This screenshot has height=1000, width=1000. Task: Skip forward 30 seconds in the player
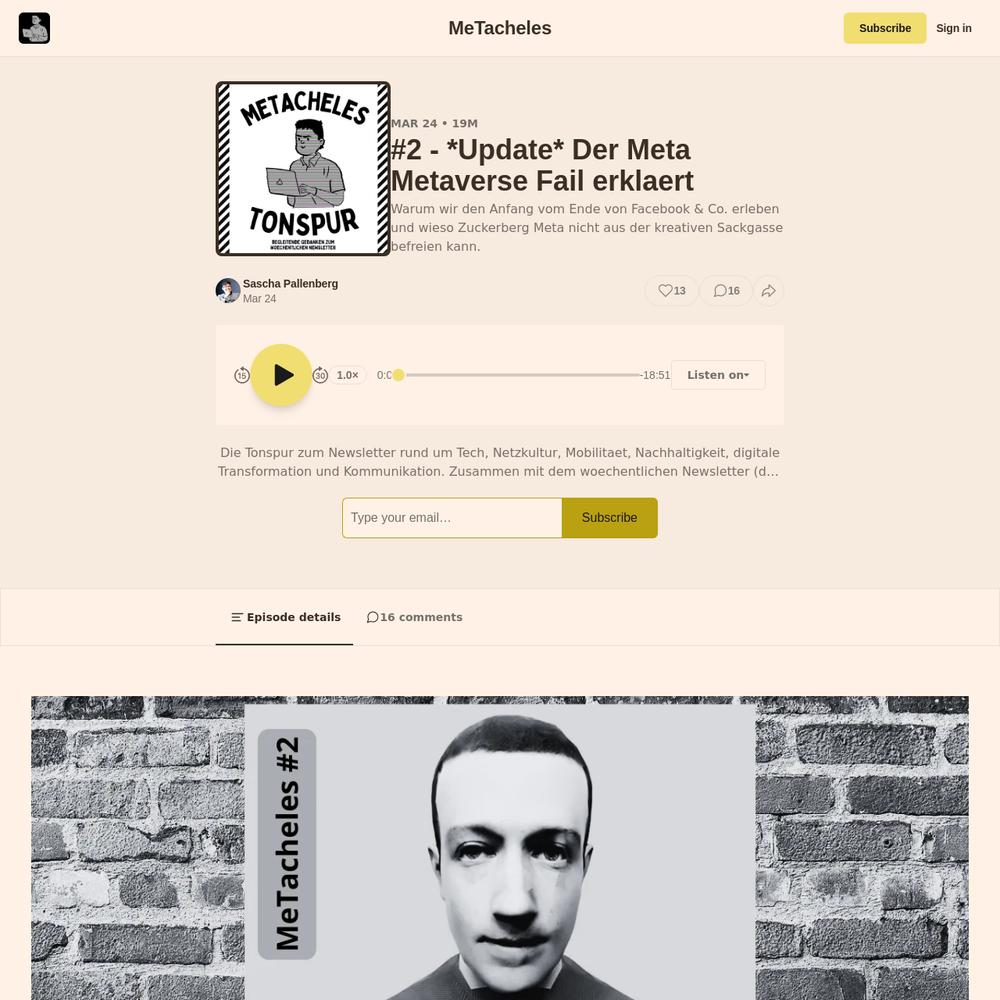[x=320, y=375]
